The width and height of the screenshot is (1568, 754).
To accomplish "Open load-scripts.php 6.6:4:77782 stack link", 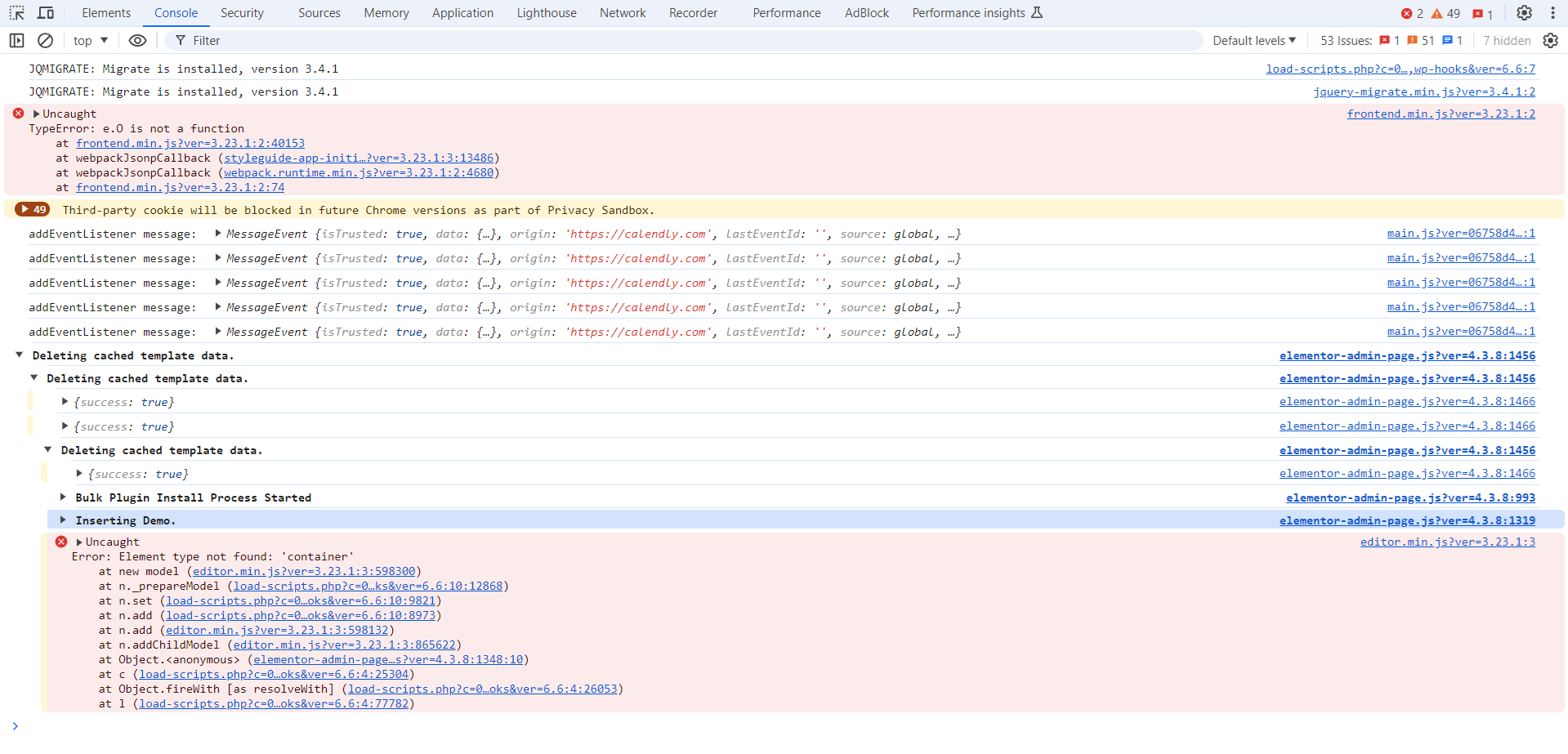I will click(x=274, y=703).
